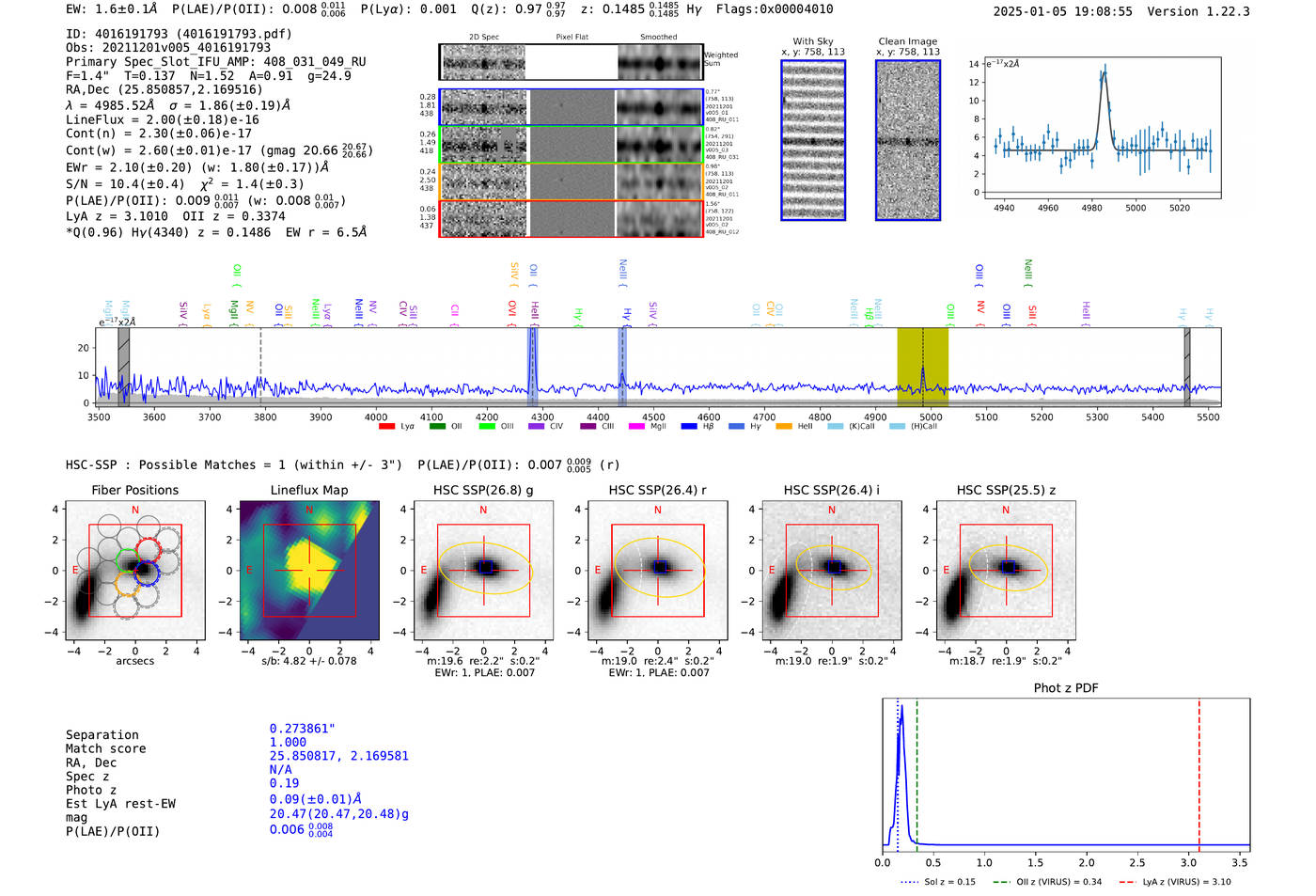1316x896 pixels.
Task: Click the Phot z PDF plot
Action: click(x=1066, y=775)
